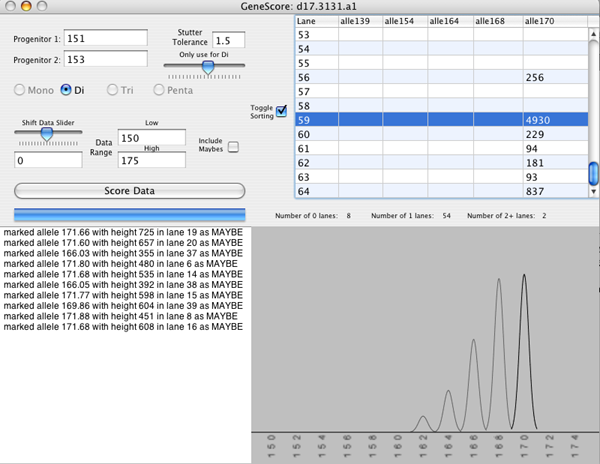
Task: Select lane 55 row
Action: (442, 63)
